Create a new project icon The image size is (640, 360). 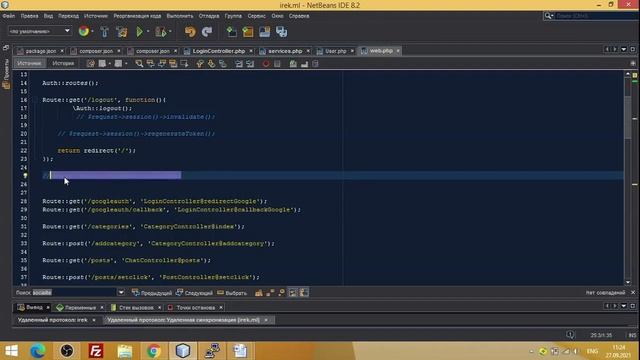click(248, 31)
